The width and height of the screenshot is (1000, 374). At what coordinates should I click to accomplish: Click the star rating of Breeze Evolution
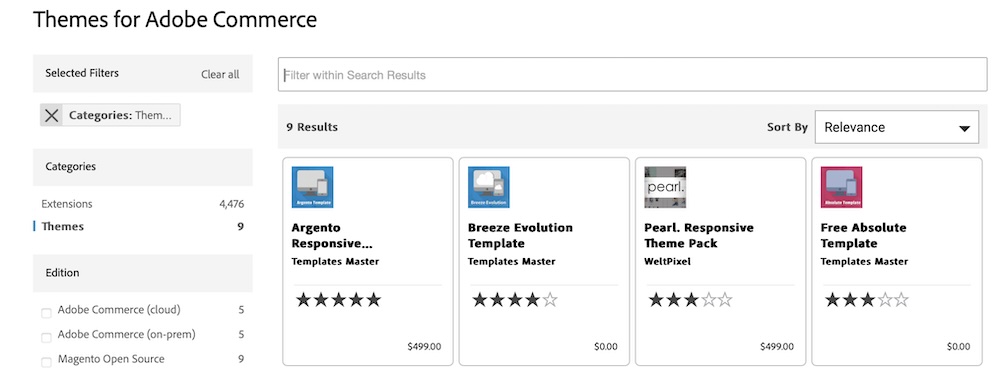coord(515,299)
